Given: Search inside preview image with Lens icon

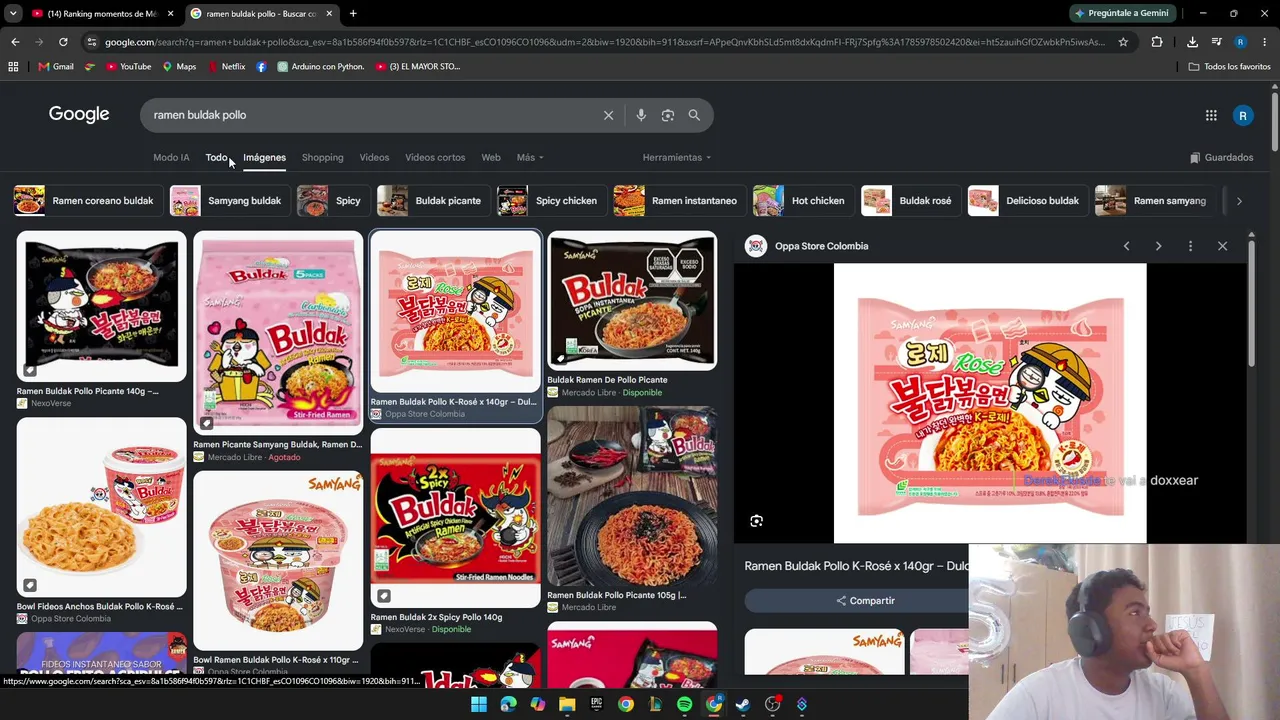Looking at the screenshot, I should [x=757, y=521].
